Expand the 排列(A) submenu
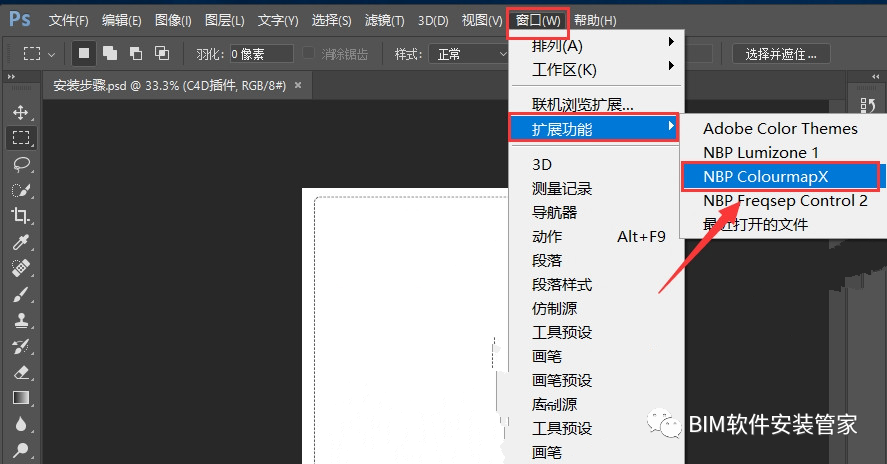Screen dimensions: 887x464 (x=596, y=45)
